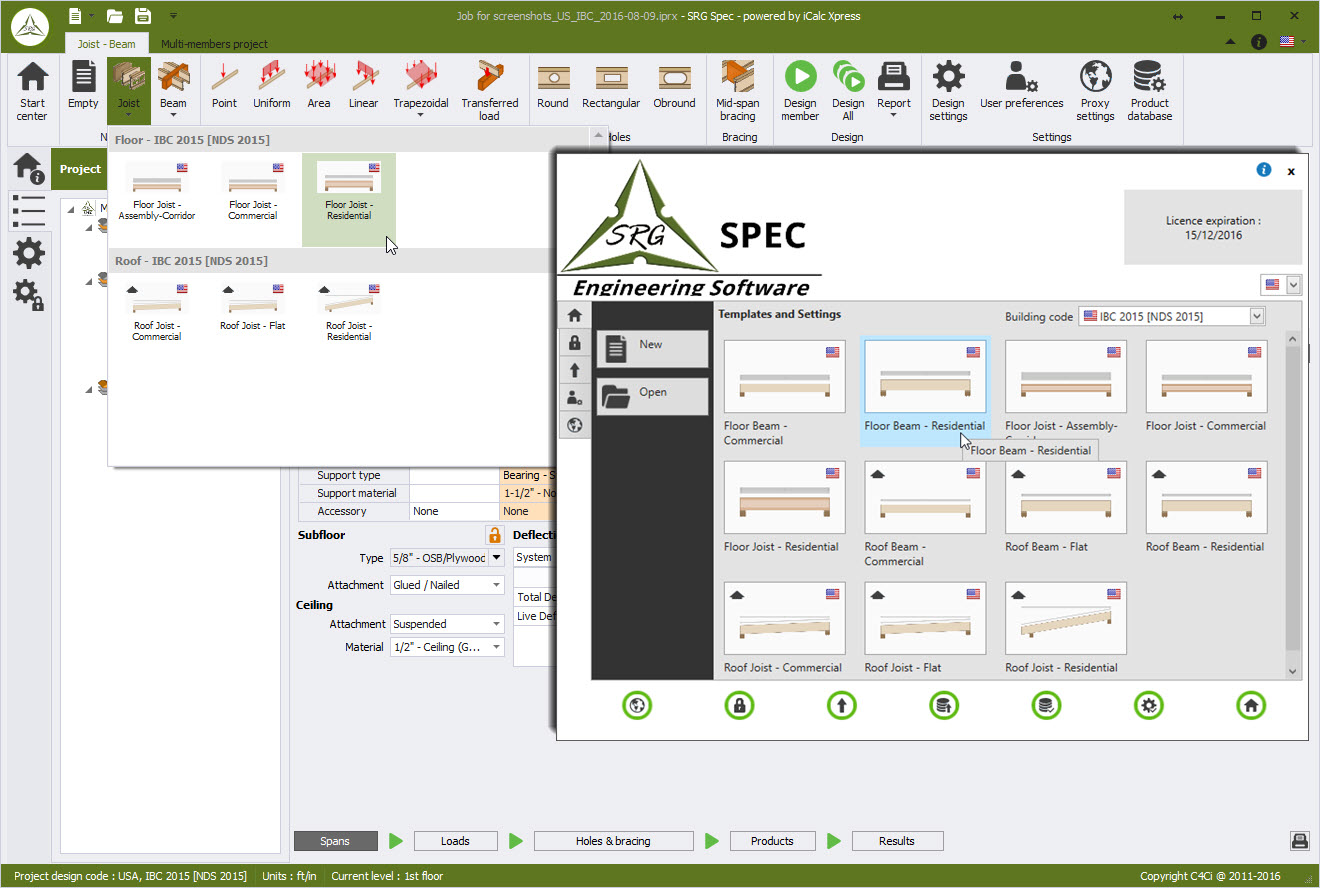Image resolution: width=1320 pixels, height=888 pixels.
Task: Toggle the Subfloor lock icon
Action: point(493,535)
